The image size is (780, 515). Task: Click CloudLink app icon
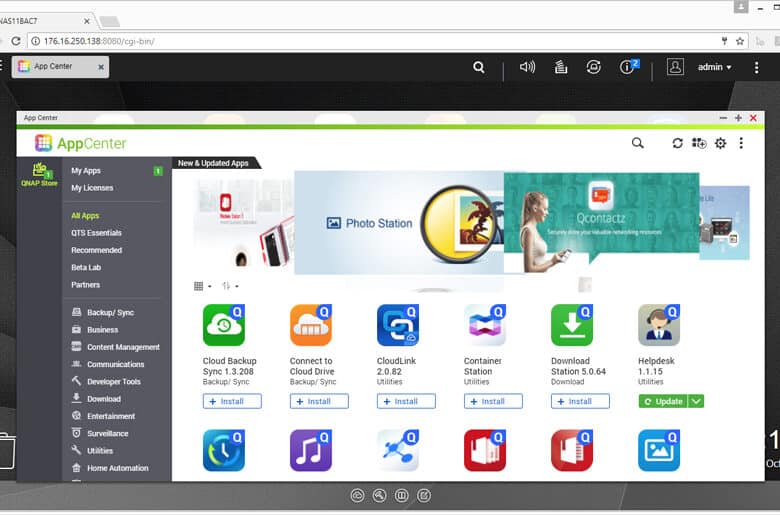pos(398,325)
